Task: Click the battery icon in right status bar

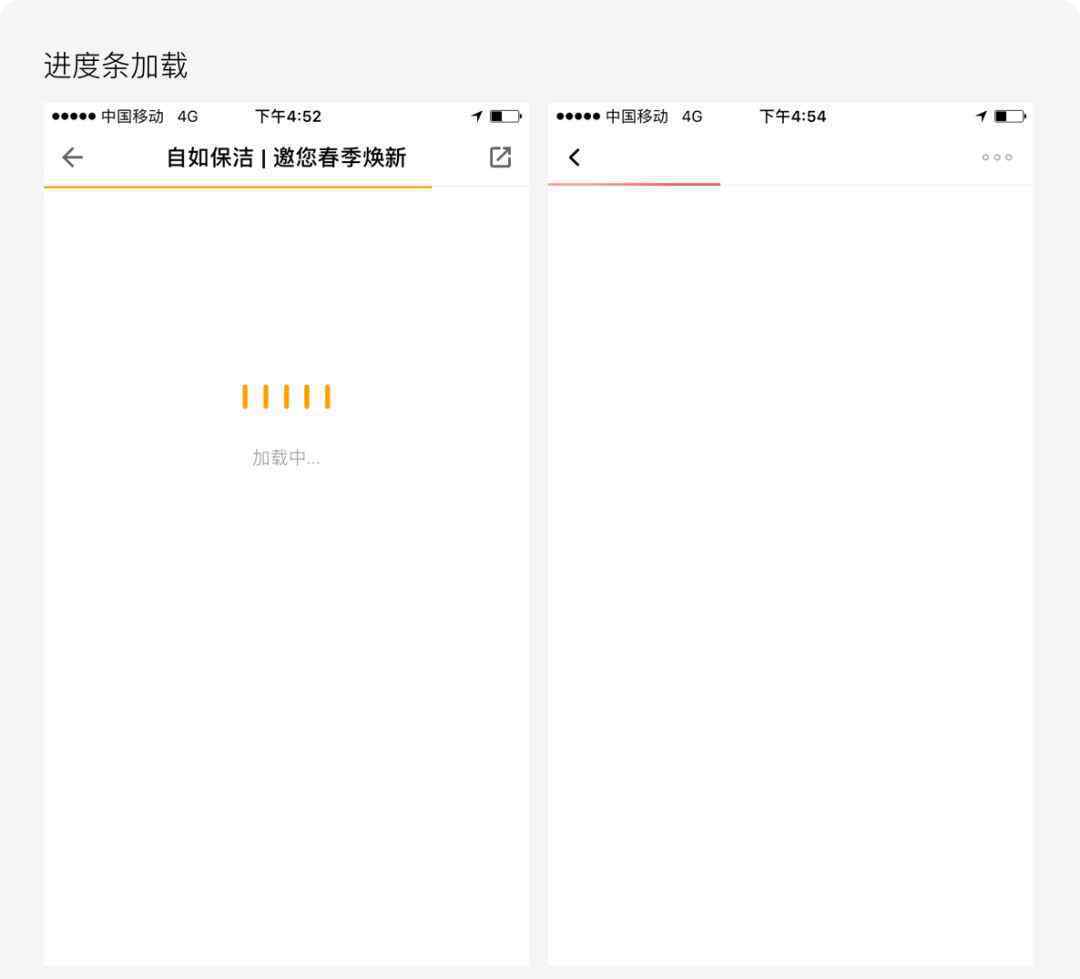Action: click(x=1010, y=116)
